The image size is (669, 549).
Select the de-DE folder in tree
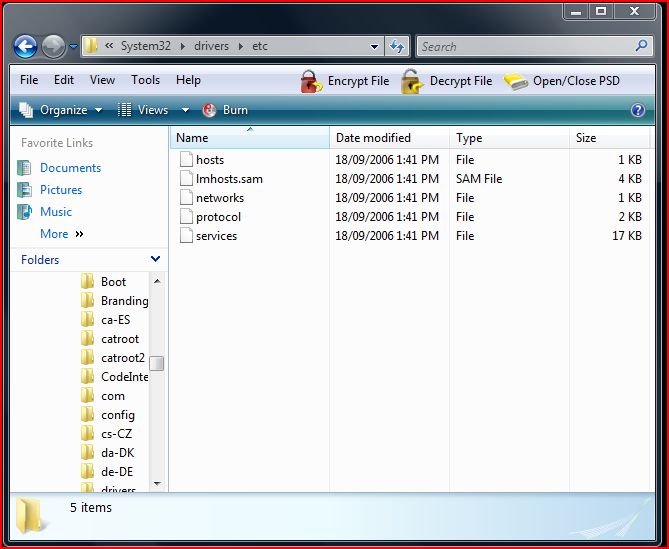coord(117,472)
